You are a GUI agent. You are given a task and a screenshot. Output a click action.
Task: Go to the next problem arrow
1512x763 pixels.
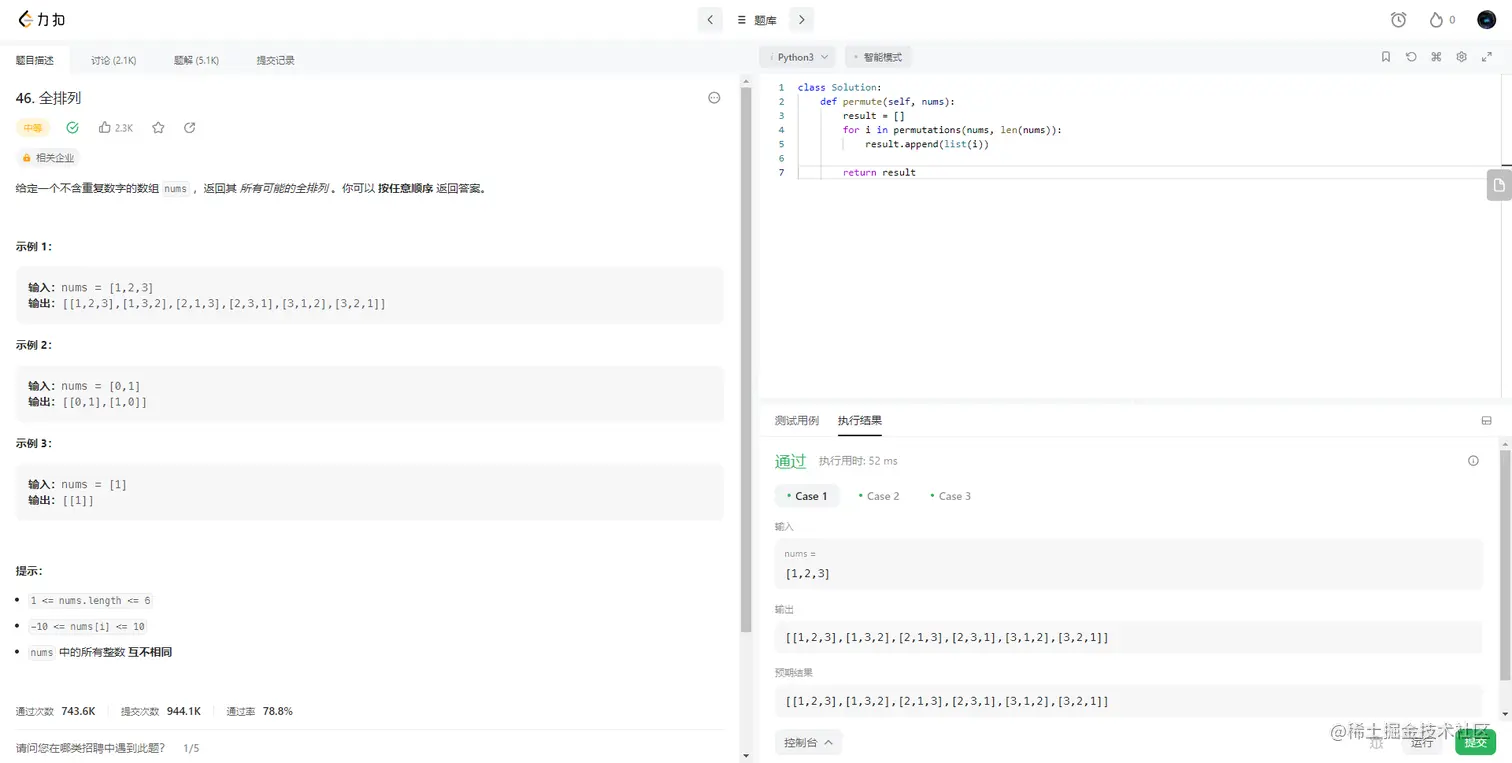801,20
